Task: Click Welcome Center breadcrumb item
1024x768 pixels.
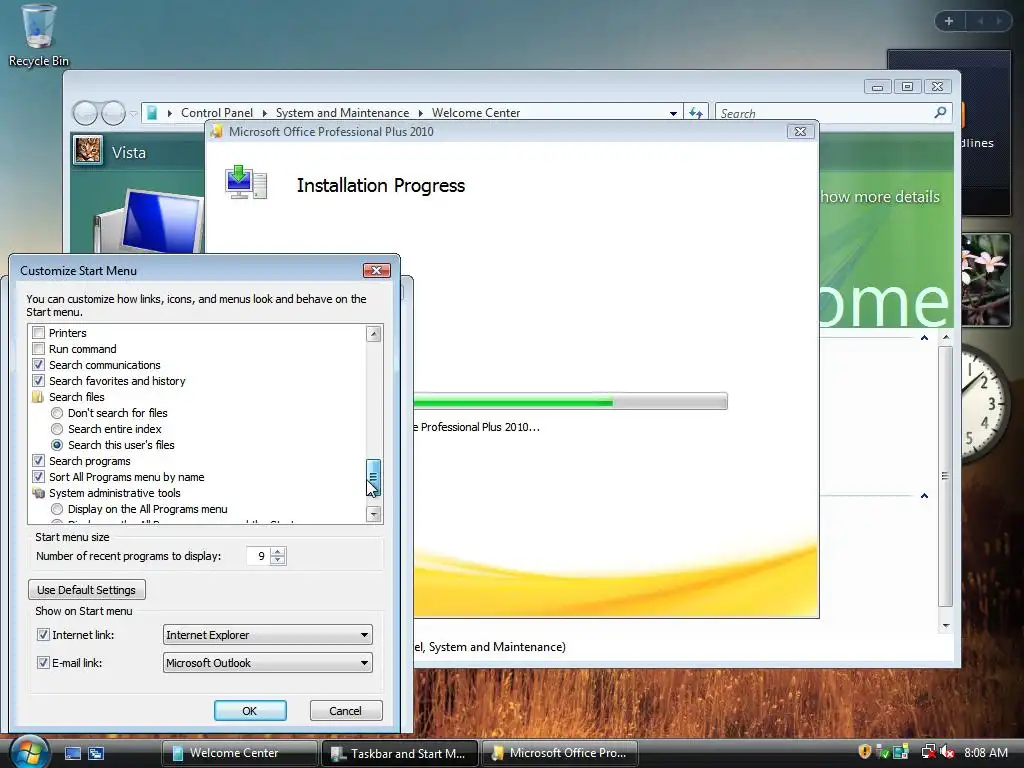Action: (475, 113)
